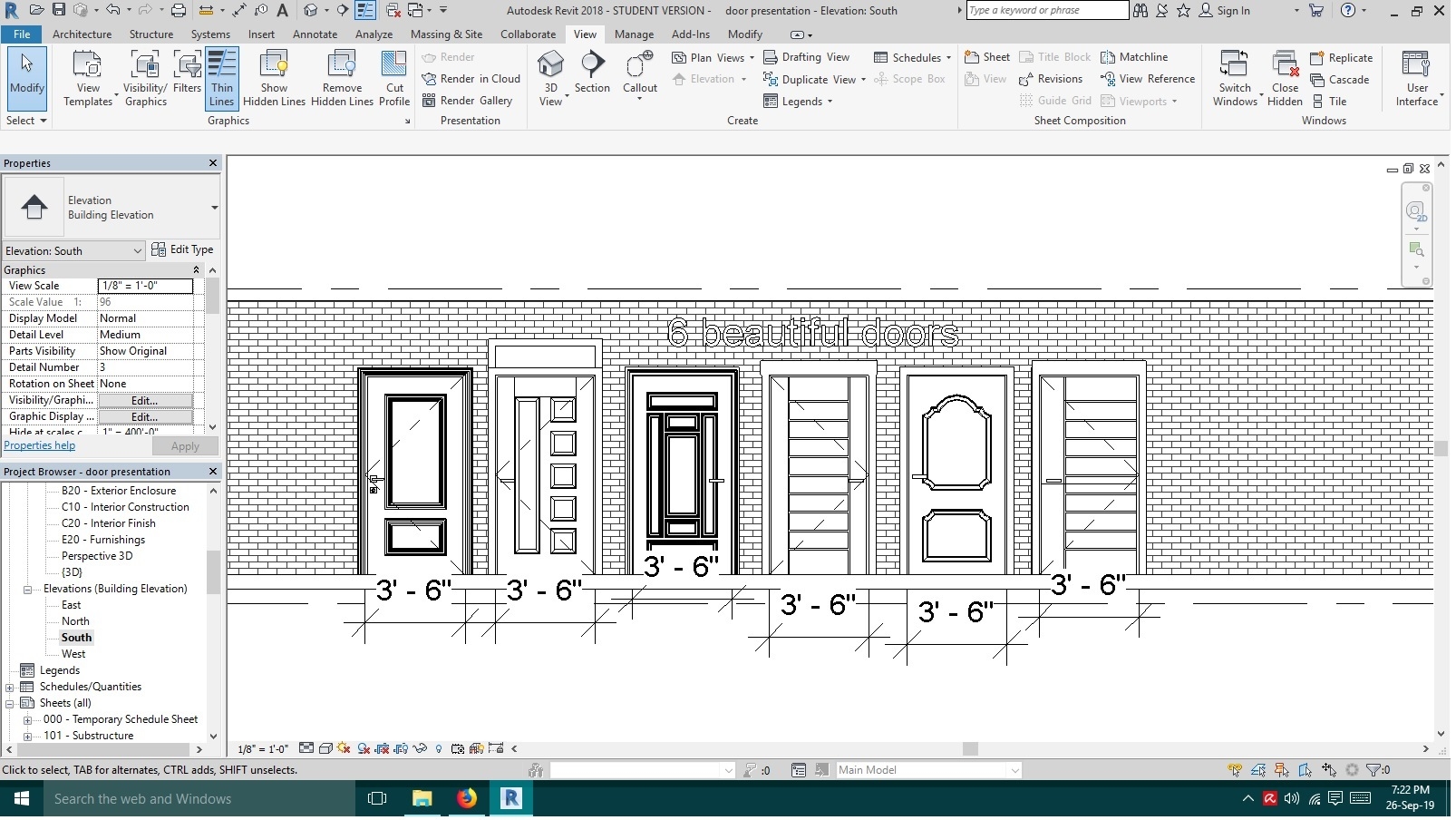1456x820 pixels.
Task: Activate Switch Windows
Action: coord(1234,78)
